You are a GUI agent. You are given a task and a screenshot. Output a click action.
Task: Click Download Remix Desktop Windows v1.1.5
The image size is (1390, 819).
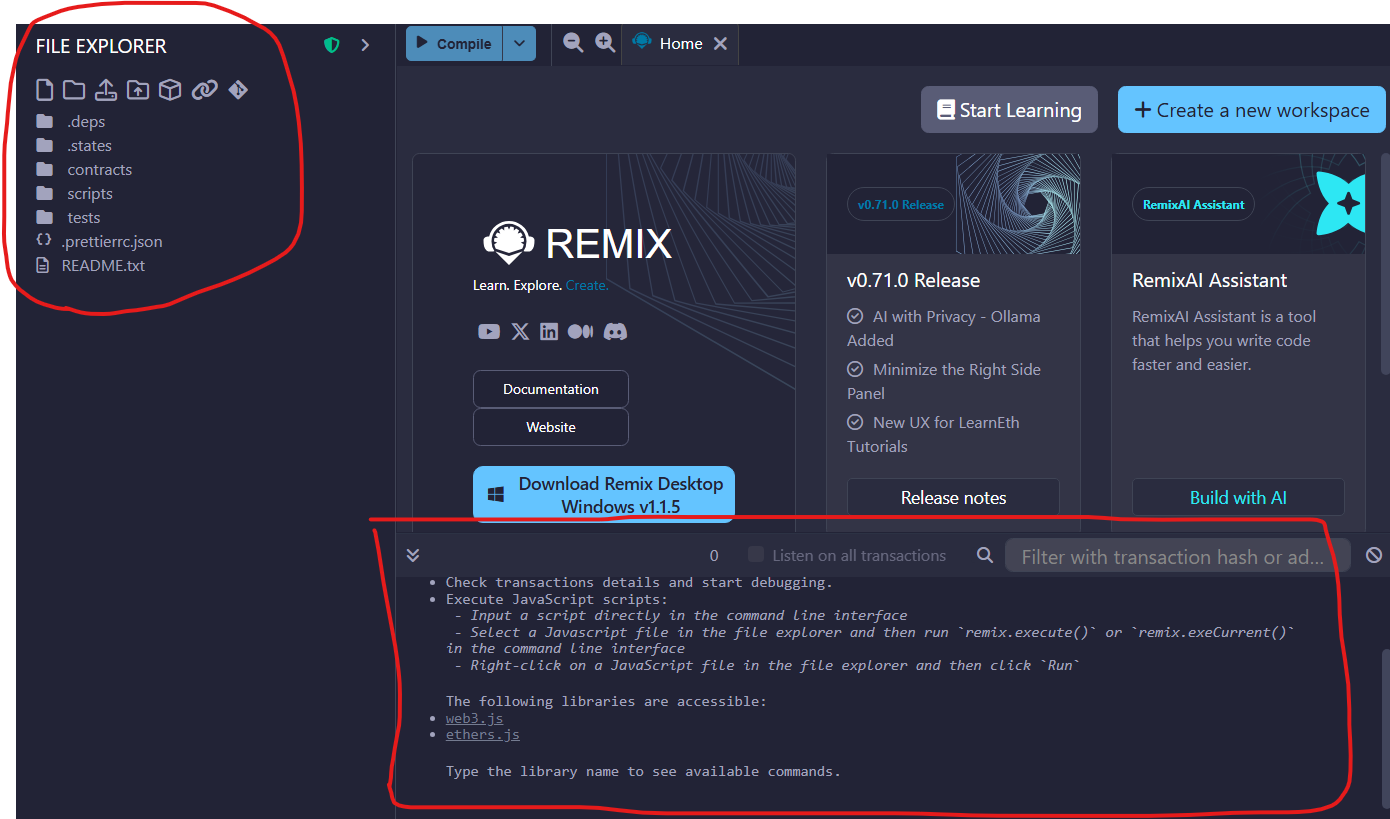pos(604,494)
